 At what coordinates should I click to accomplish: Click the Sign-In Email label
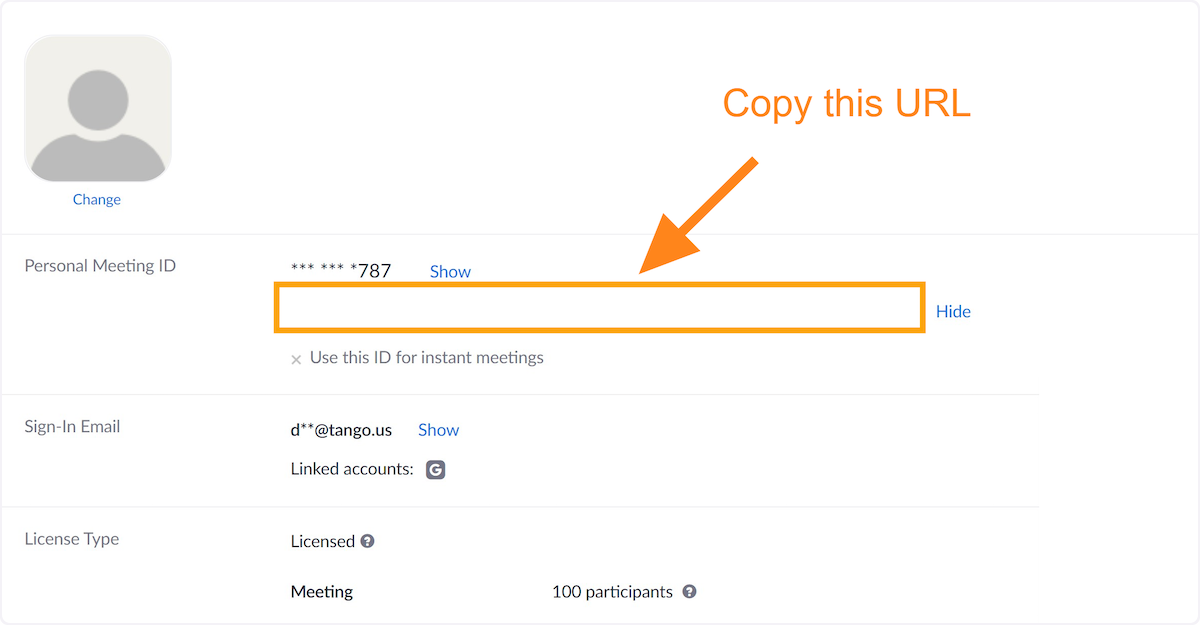click(72, 426)
